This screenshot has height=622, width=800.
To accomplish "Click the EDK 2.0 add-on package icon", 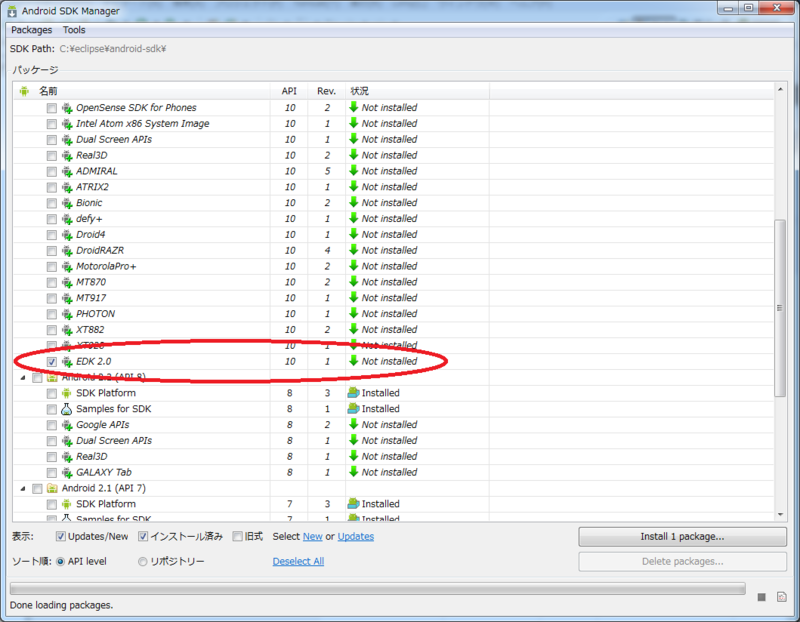I will click(67, 362).
